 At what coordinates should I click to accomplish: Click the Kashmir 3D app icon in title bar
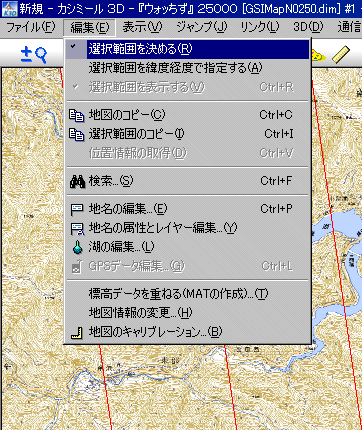(9, 9)
